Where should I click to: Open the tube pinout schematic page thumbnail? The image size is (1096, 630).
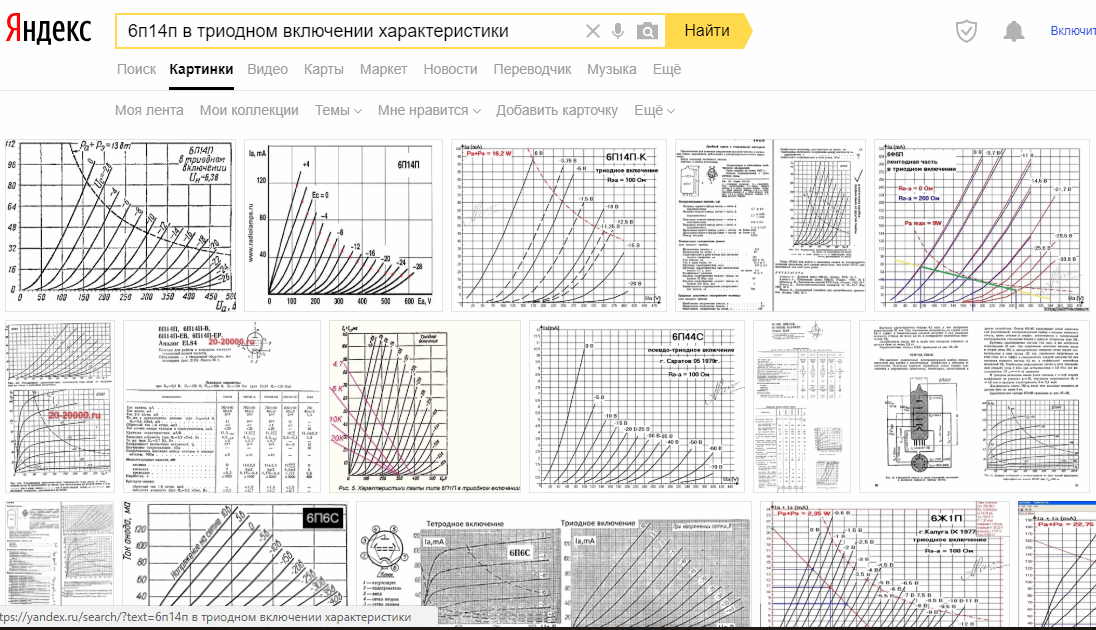(x=974, y=406)
